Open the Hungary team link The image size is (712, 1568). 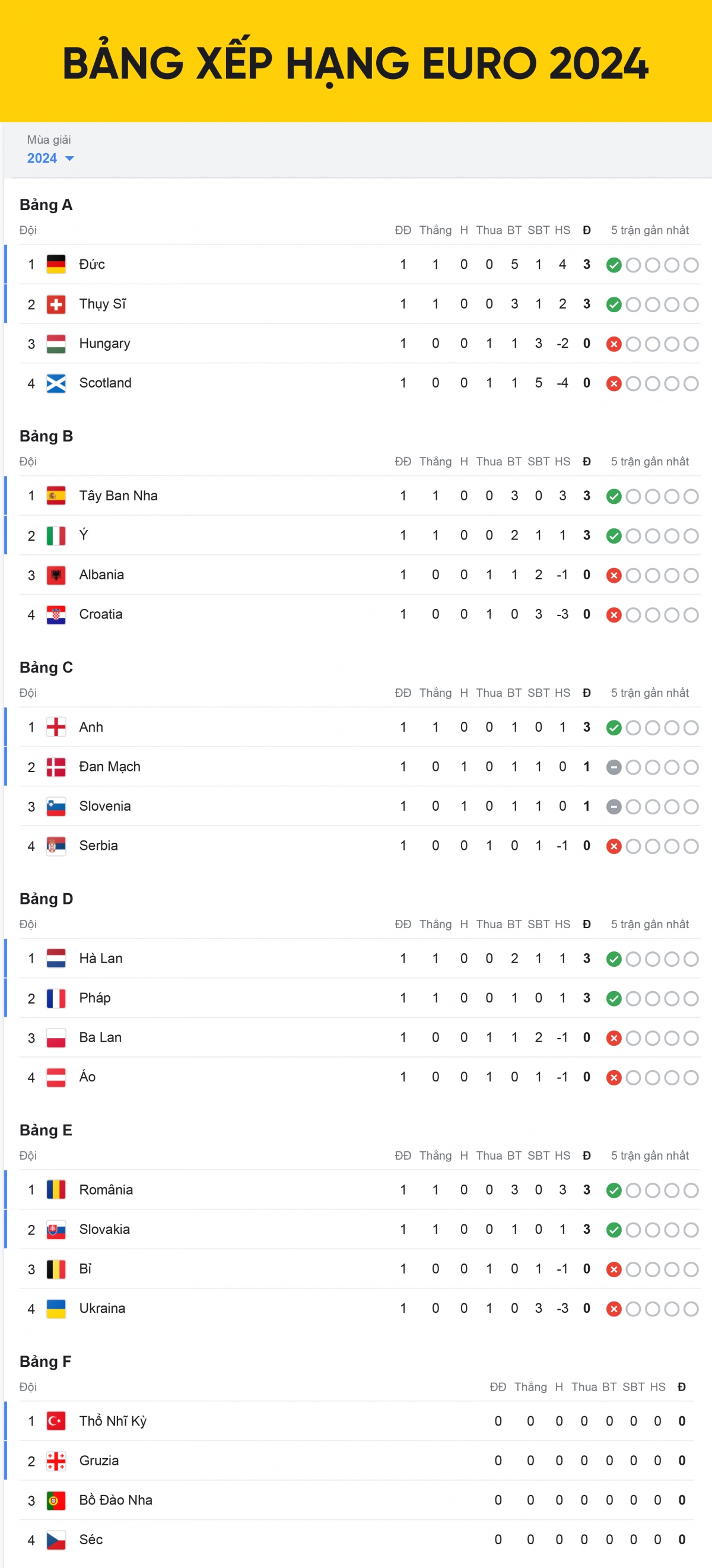104,344
